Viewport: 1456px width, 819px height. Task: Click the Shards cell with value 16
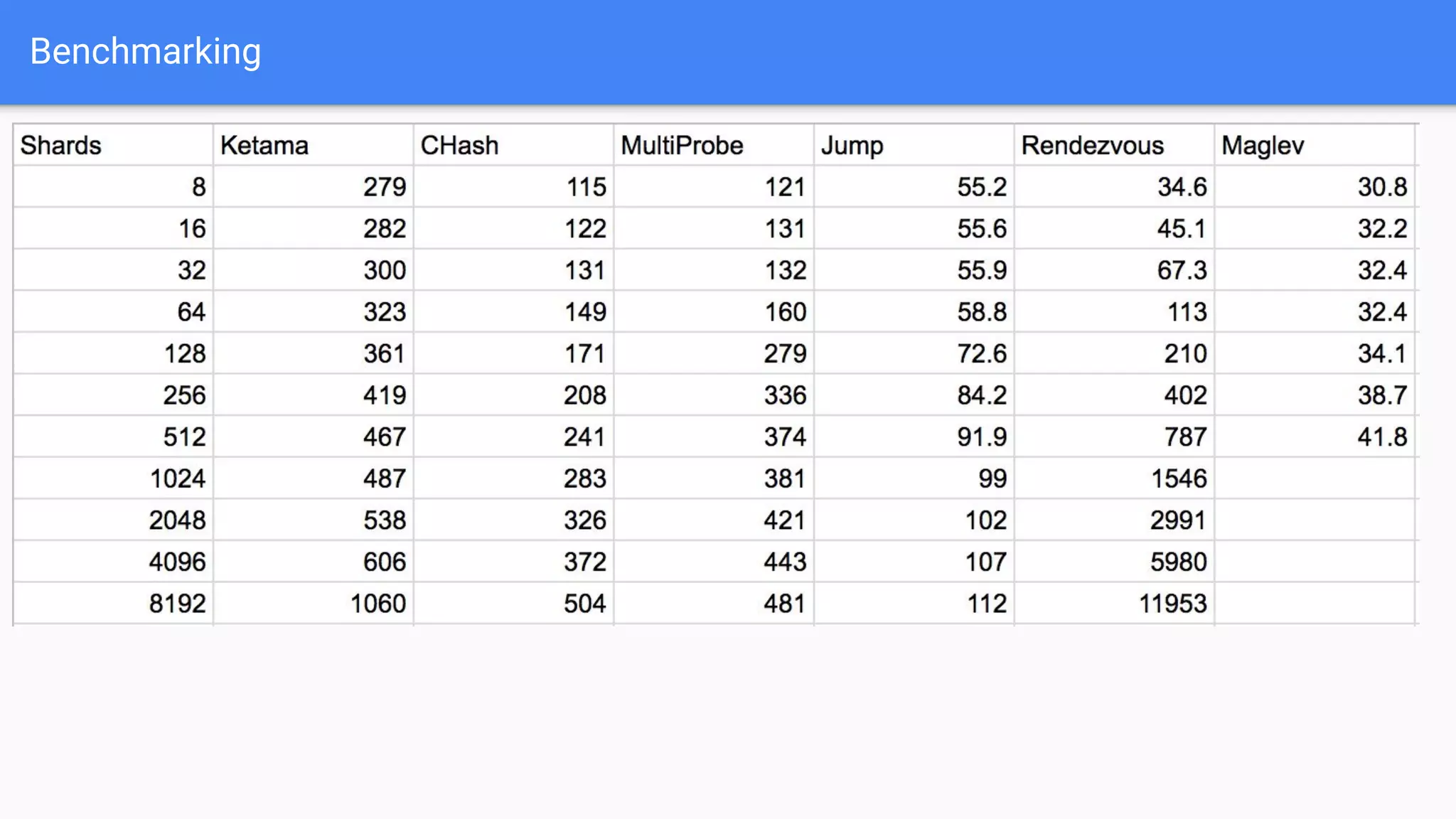click(113, 228)
